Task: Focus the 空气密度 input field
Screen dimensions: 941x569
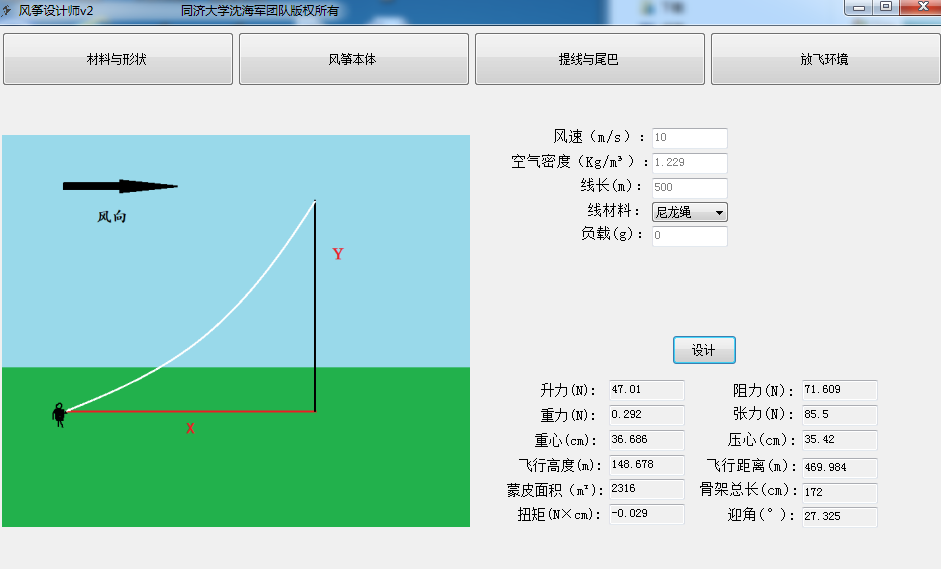Action: pos(689,163)
